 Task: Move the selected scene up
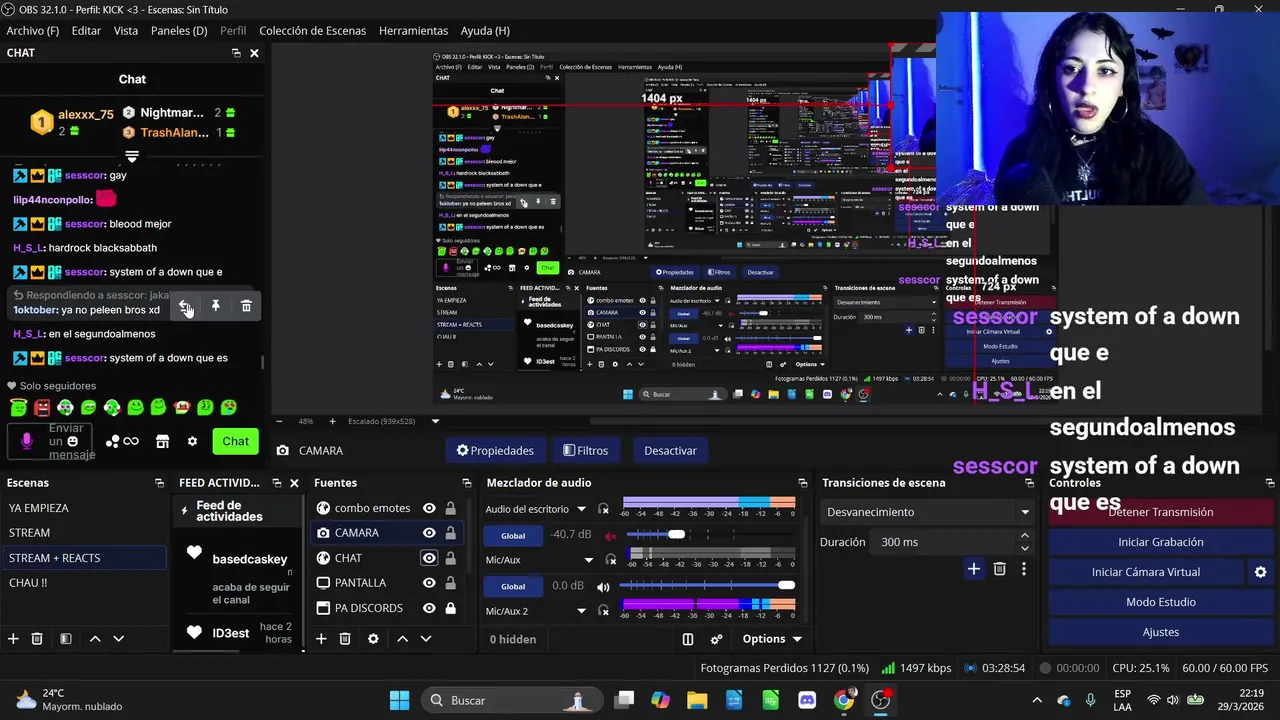(95, 638)
